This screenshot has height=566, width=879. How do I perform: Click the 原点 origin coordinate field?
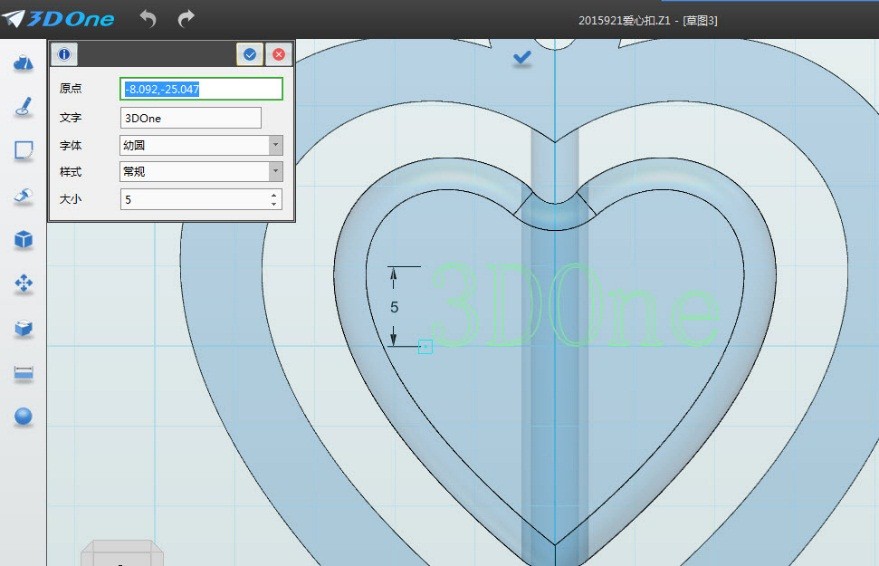(201, 89)
